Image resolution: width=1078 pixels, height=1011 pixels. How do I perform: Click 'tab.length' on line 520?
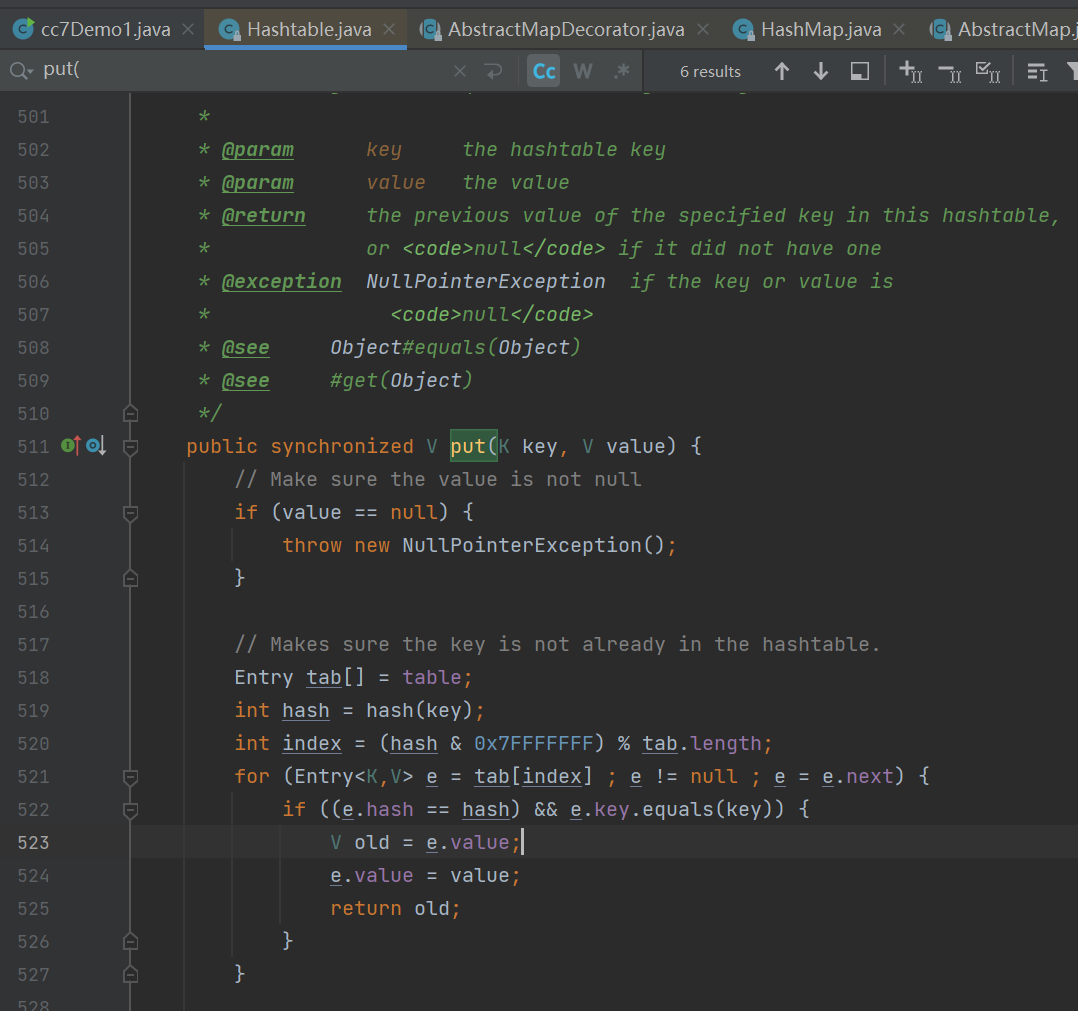tap(702, 744)
